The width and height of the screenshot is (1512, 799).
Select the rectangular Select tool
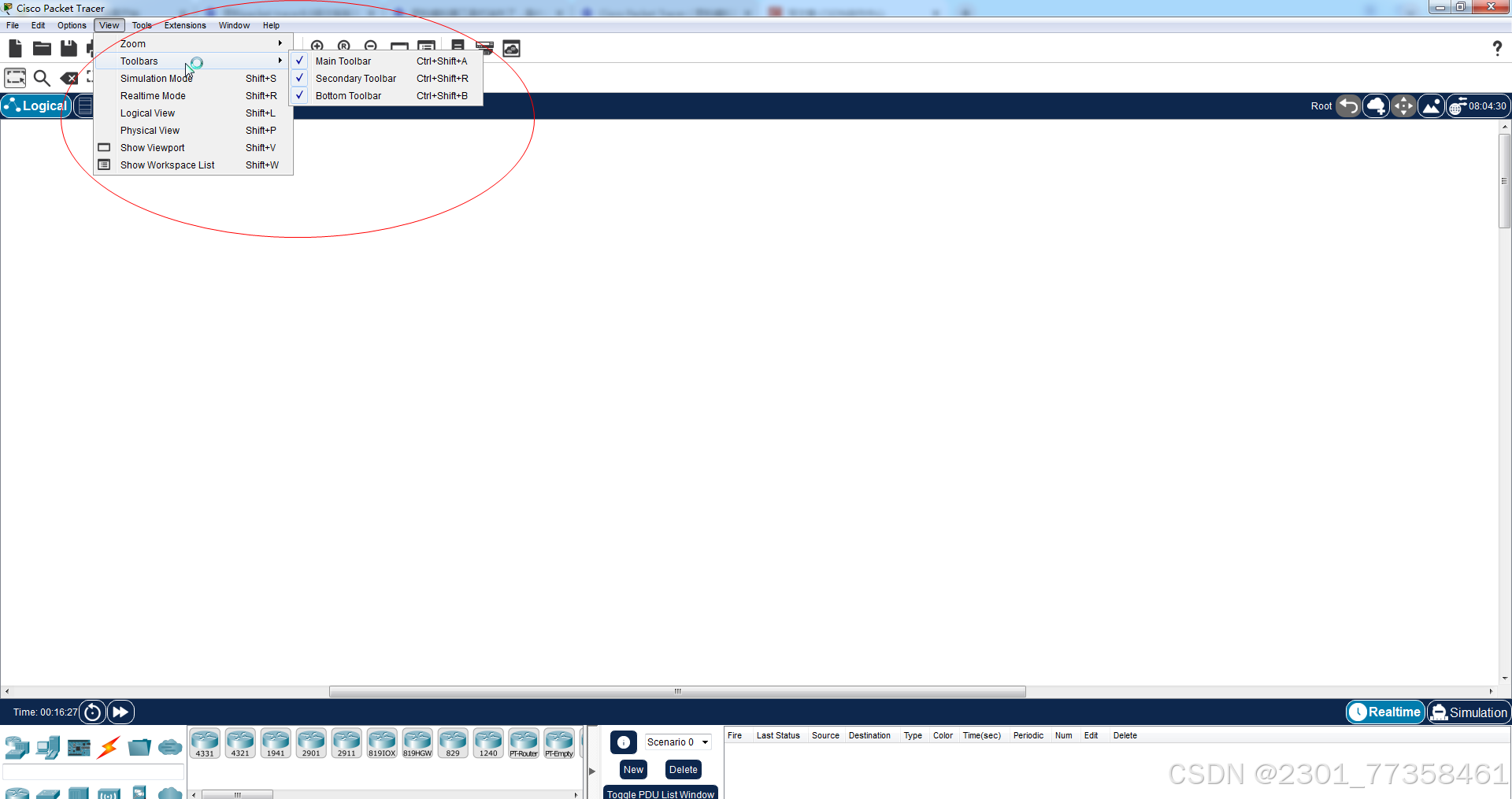(x=15, y=78)
